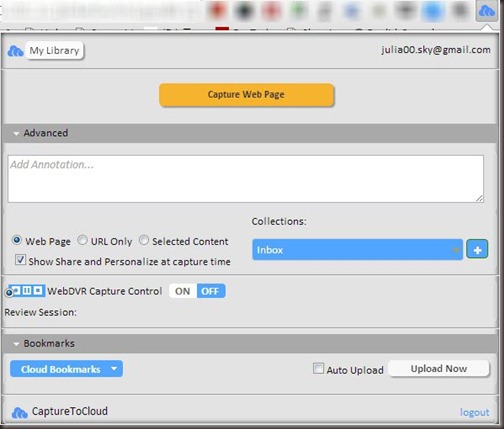The width and height of the screenshot is (504, 429).
Task: Click the WebDVR pause icon
Action: click(27, 290)
